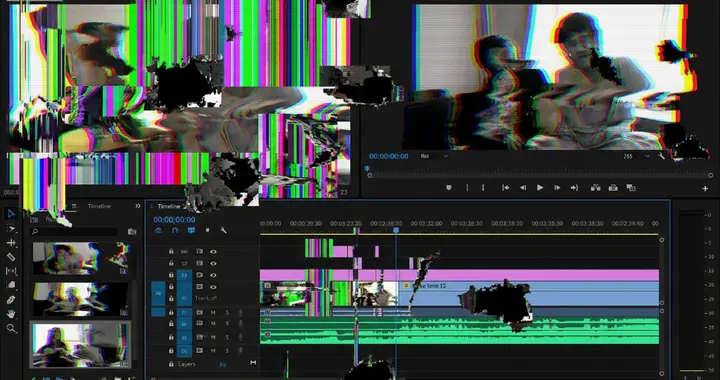The width and height of the screenshot is (720, 380).
Task: Select the green audio waveform clip
Action: click(459, 330)
